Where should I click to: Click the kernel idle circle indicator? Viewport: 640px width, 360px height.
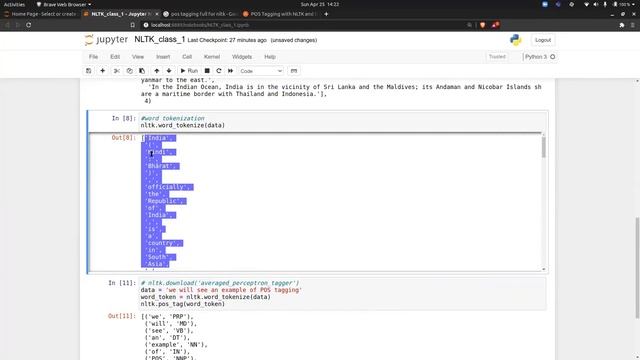click(x=553, y=57)
